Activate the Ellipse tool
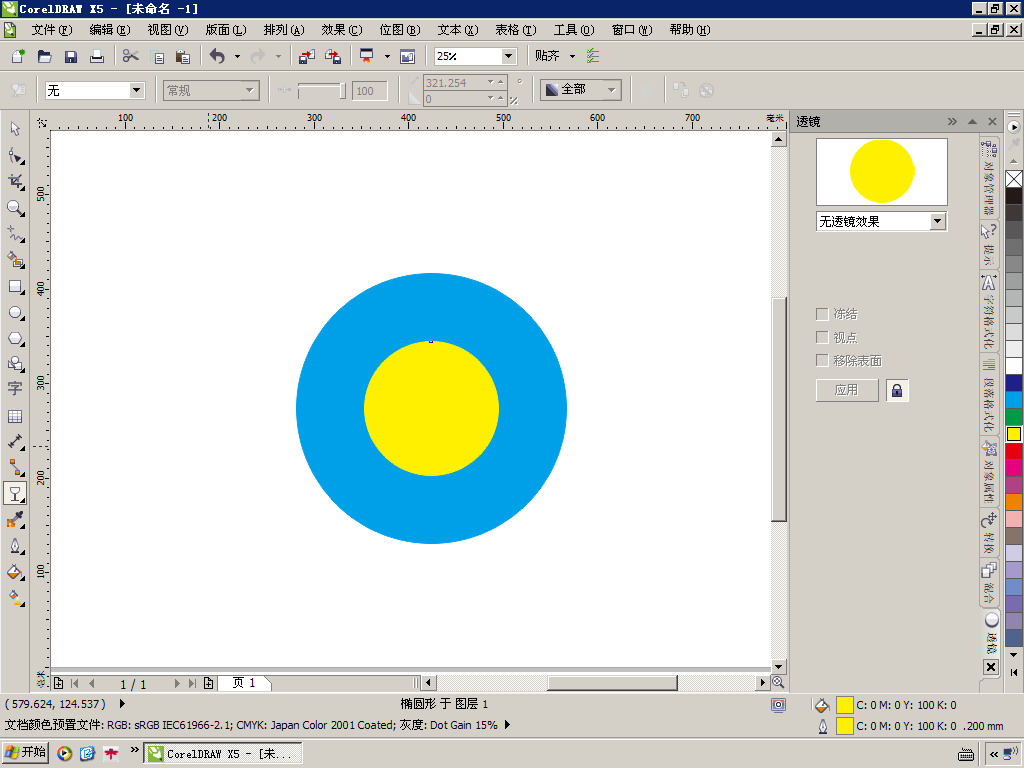1024x768 pixels. pyautogui.click(x=15, y=313)
